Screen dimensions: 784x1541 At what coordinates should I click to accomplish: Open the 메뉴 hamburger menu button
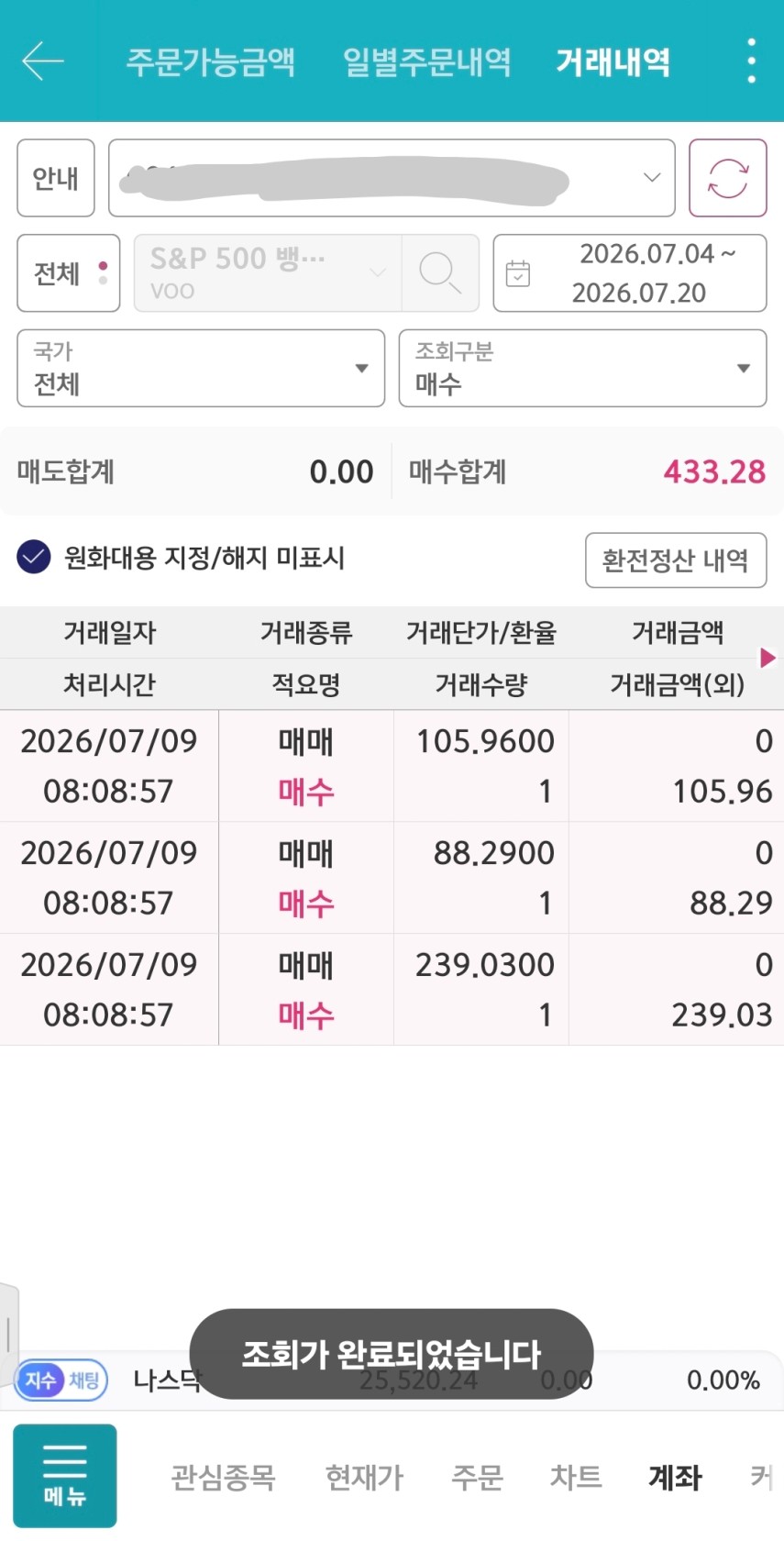65,1475
